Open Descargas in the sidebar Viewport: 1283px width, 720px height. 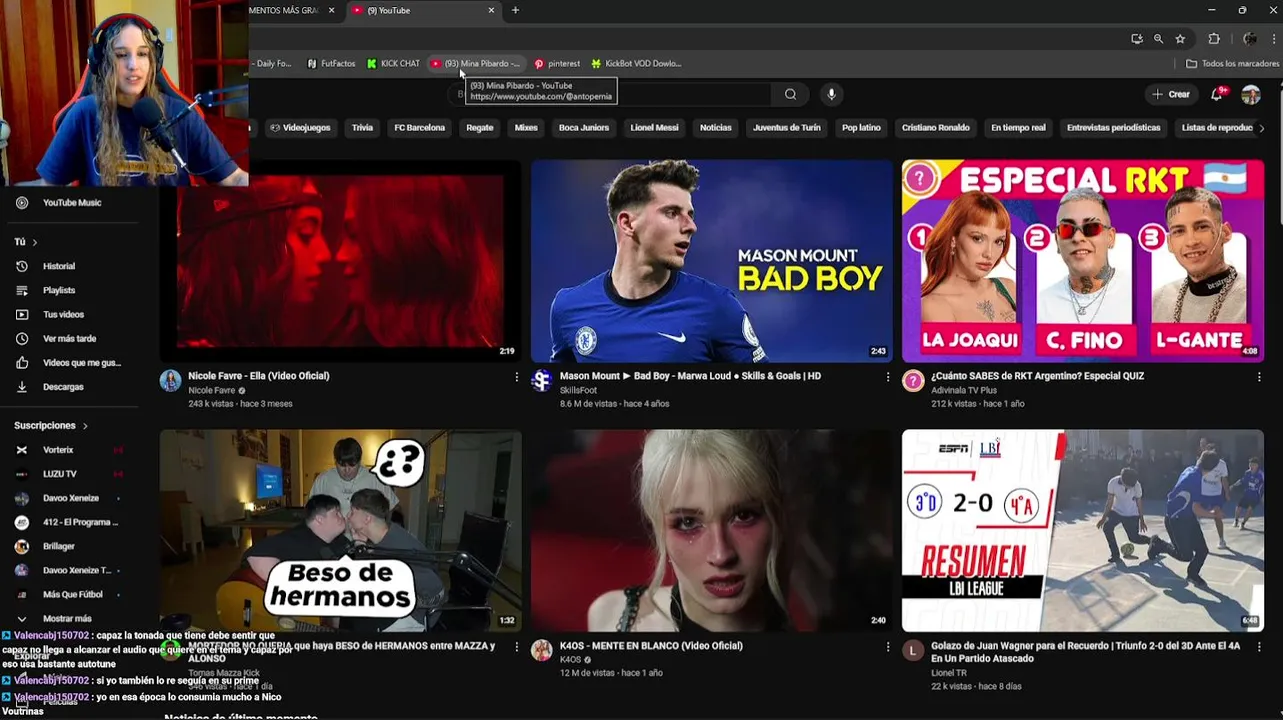coord(62,386)
